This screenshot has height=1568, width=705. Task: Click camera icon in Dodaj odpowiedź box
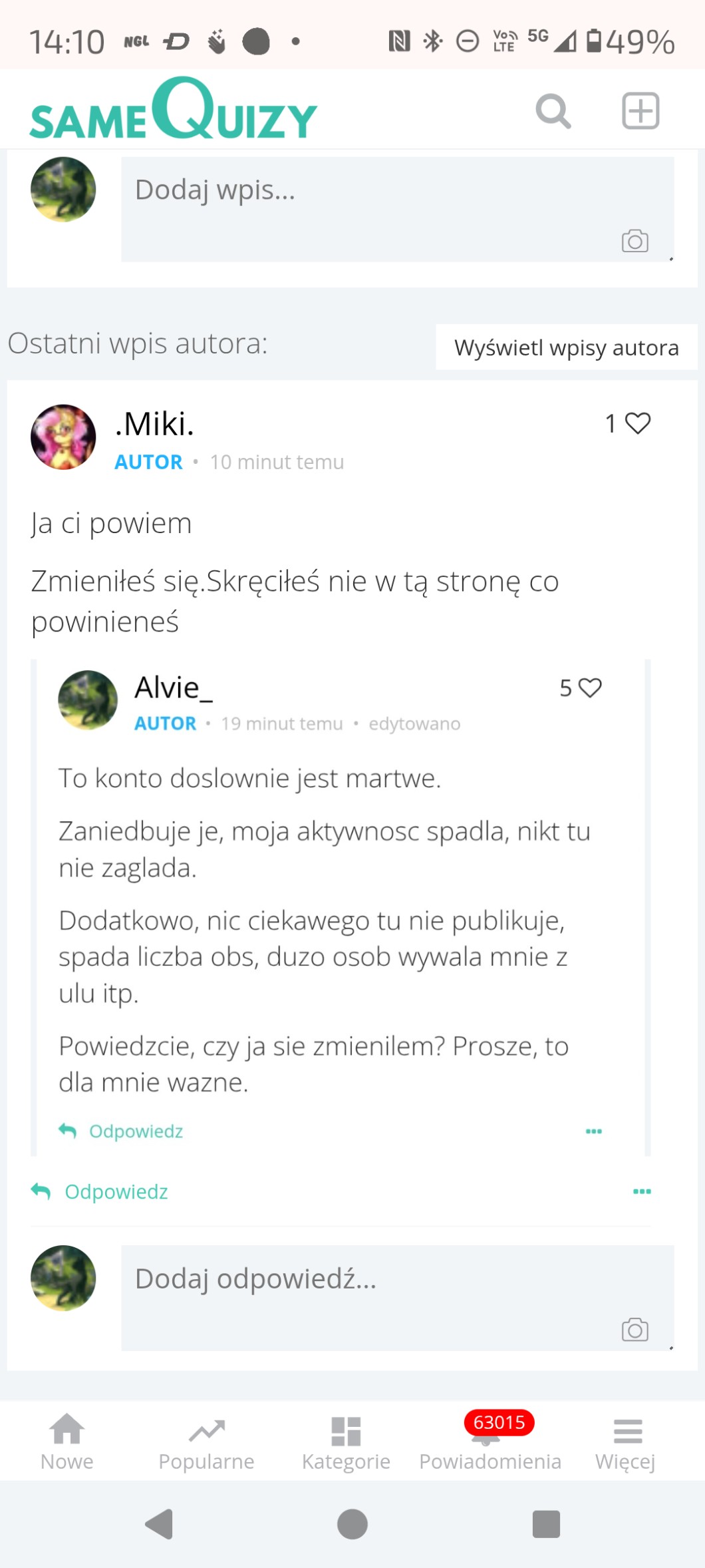(x=634, y=1330)
